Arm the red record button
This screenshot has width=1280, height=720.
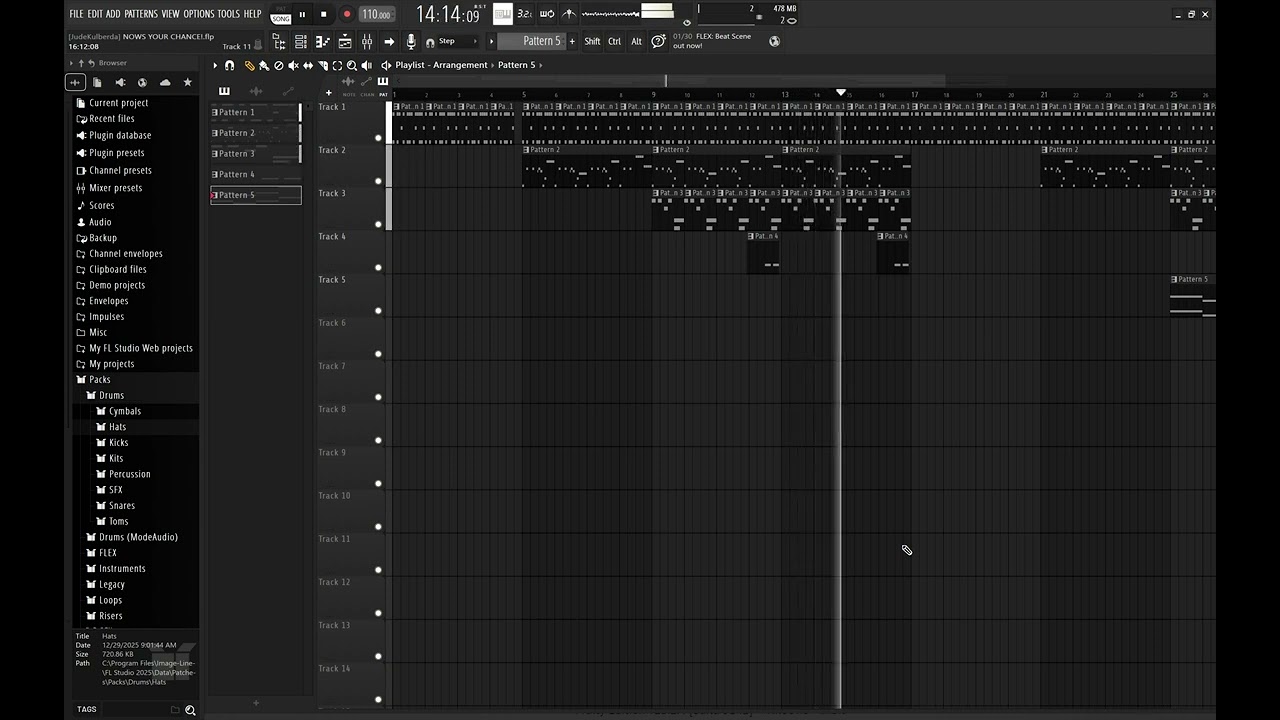click(347, 14)
